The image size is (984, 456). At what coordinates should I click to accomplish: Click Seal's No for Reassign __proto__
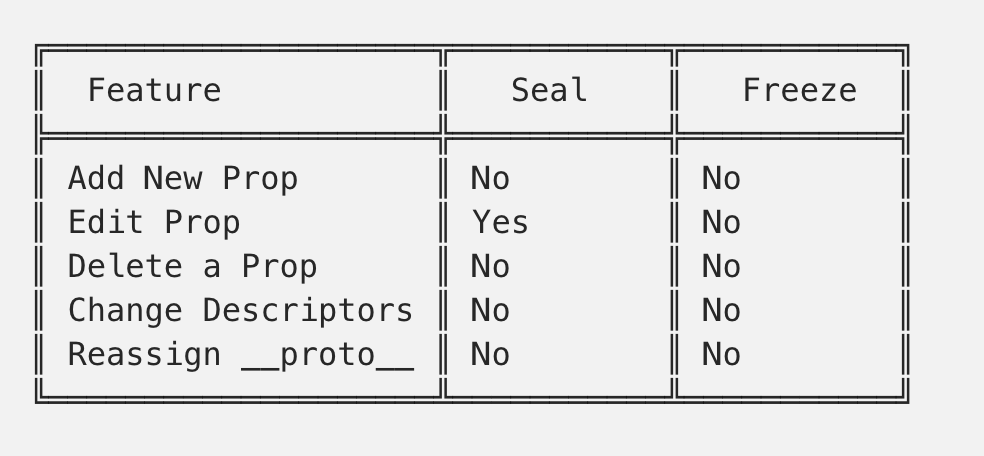[x=490, y=354]
